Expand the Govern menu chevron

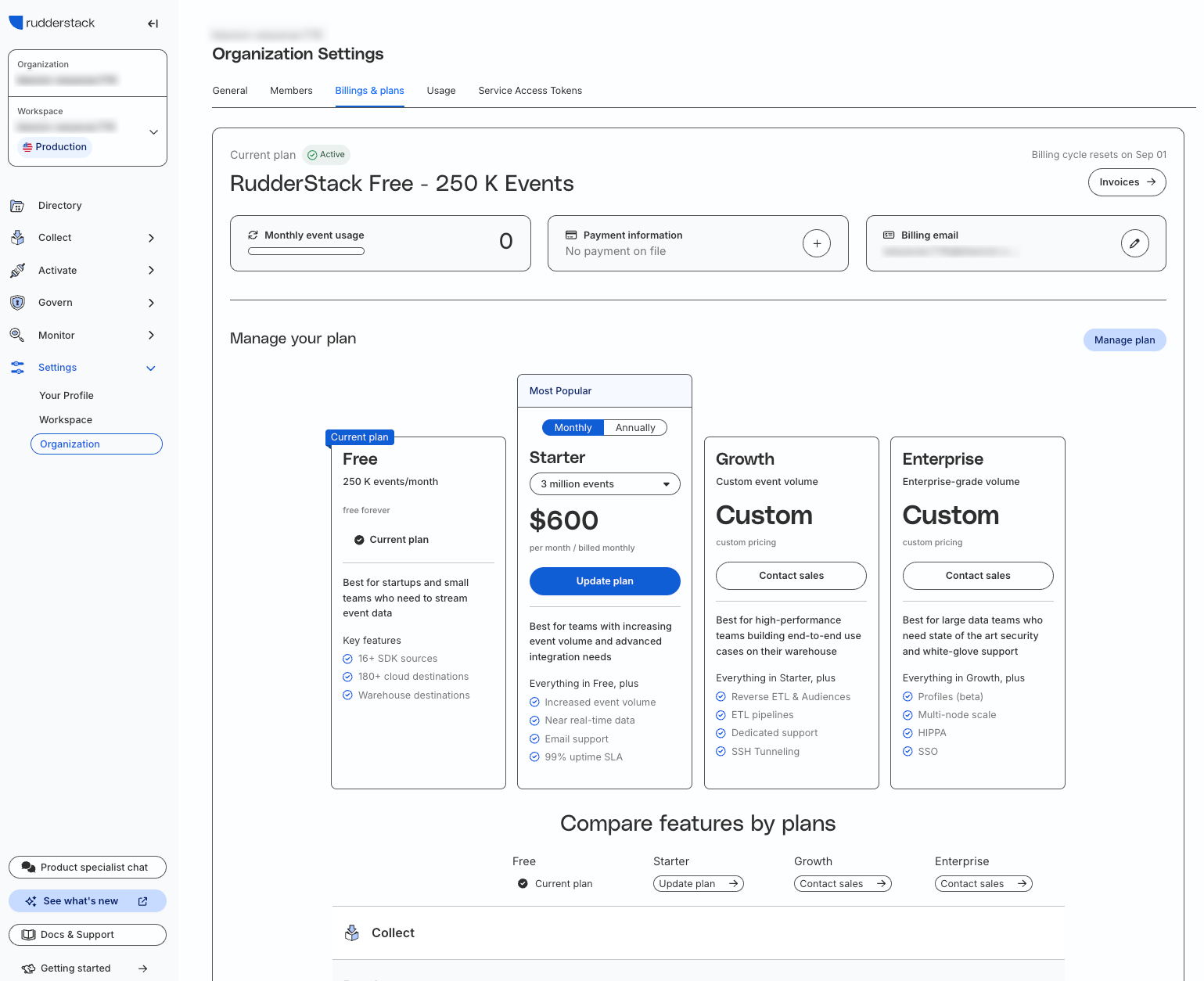[151, 303]
